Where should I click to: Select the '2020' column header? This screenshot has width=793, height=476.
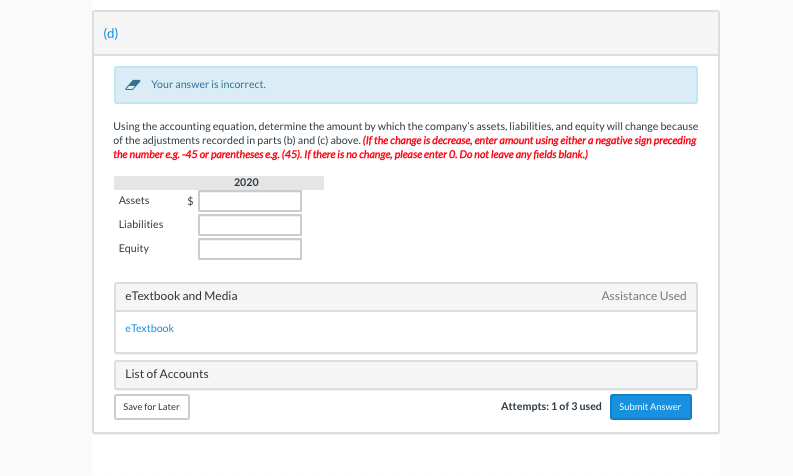[246, 182]
